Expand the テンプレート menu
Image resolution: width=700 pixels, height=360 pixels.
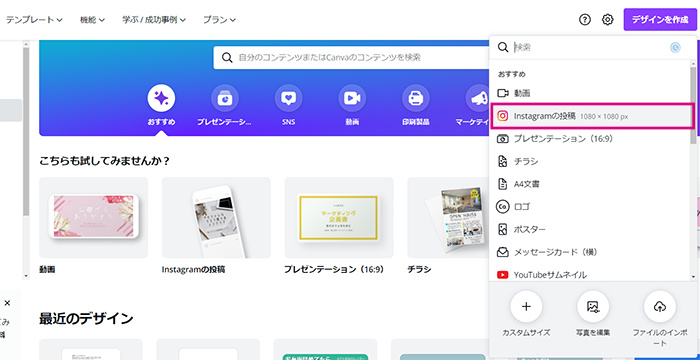point(34,20)
